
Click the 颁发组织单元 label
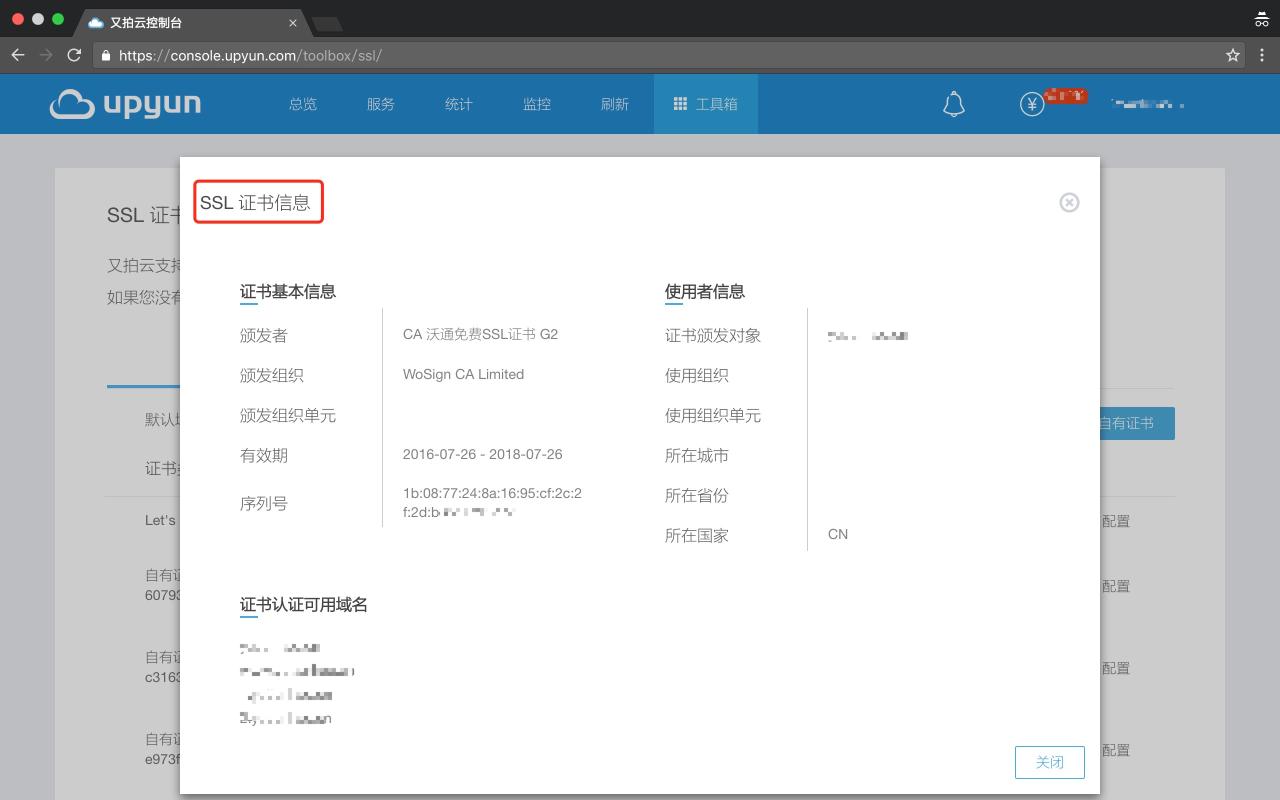coord(288,415)
